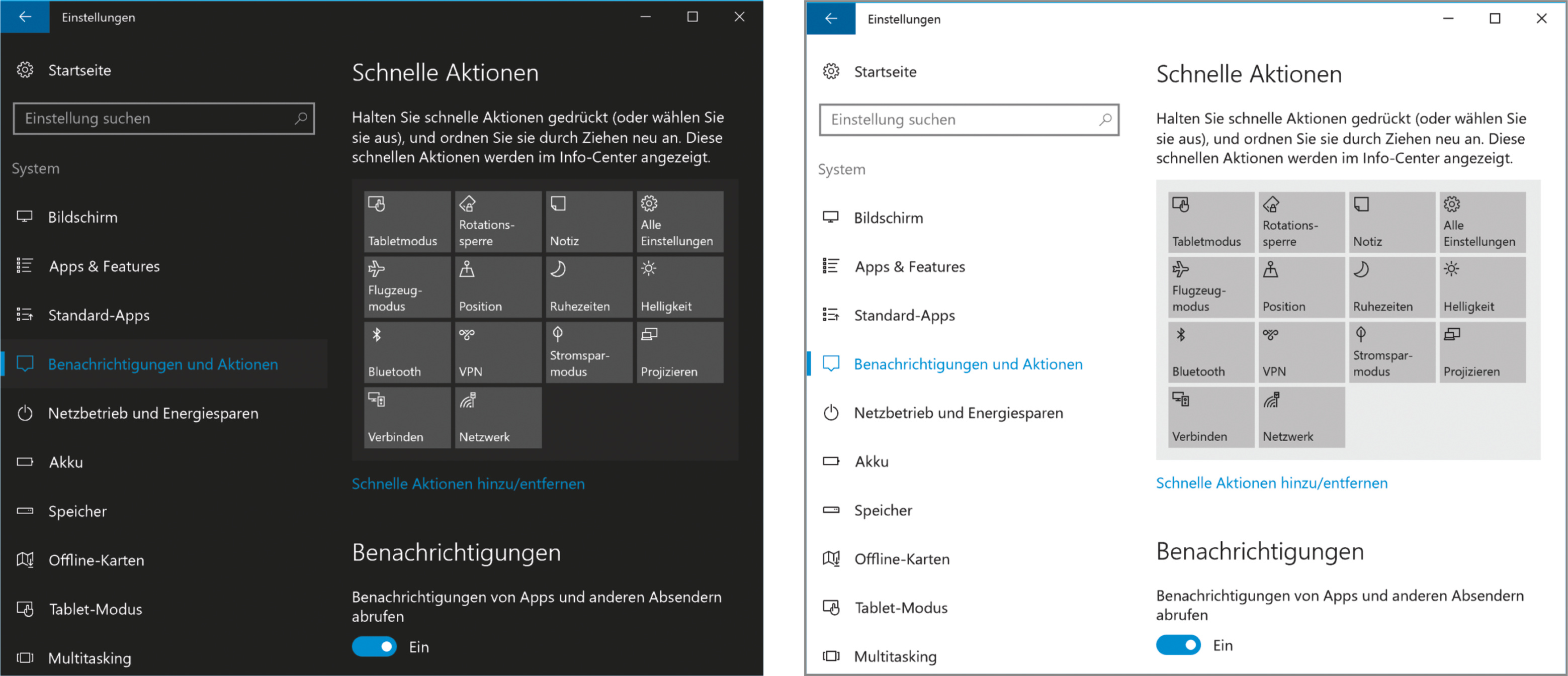This screenshot has width=1568, height=676.
Task: Click Projizieren tile in light window
Action: (1482, 352)
